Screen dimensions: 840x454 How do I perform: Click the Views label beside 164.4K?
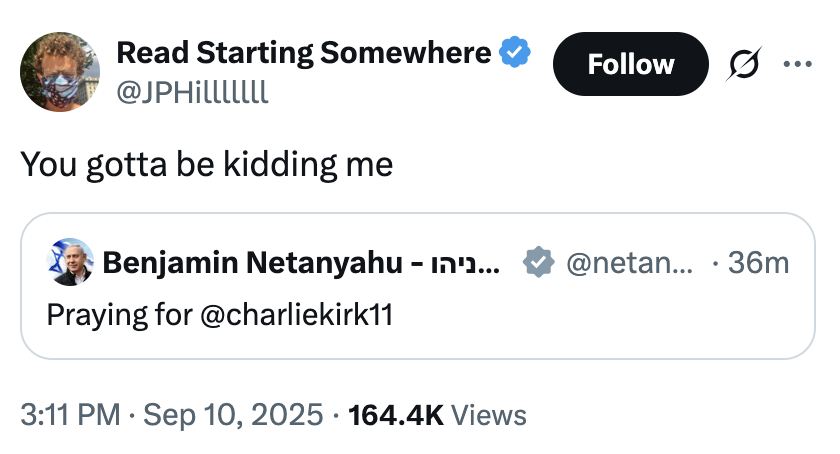pos(489,414)
